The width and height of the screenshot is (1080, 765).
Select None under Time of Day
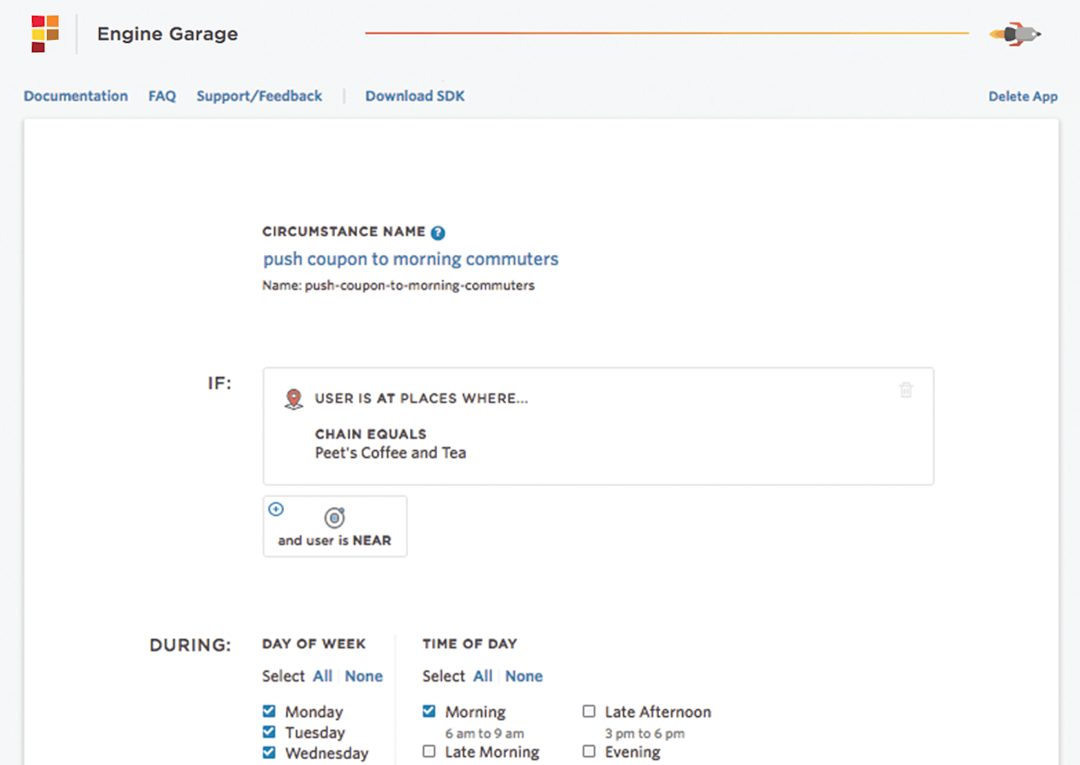pos(524,676)
